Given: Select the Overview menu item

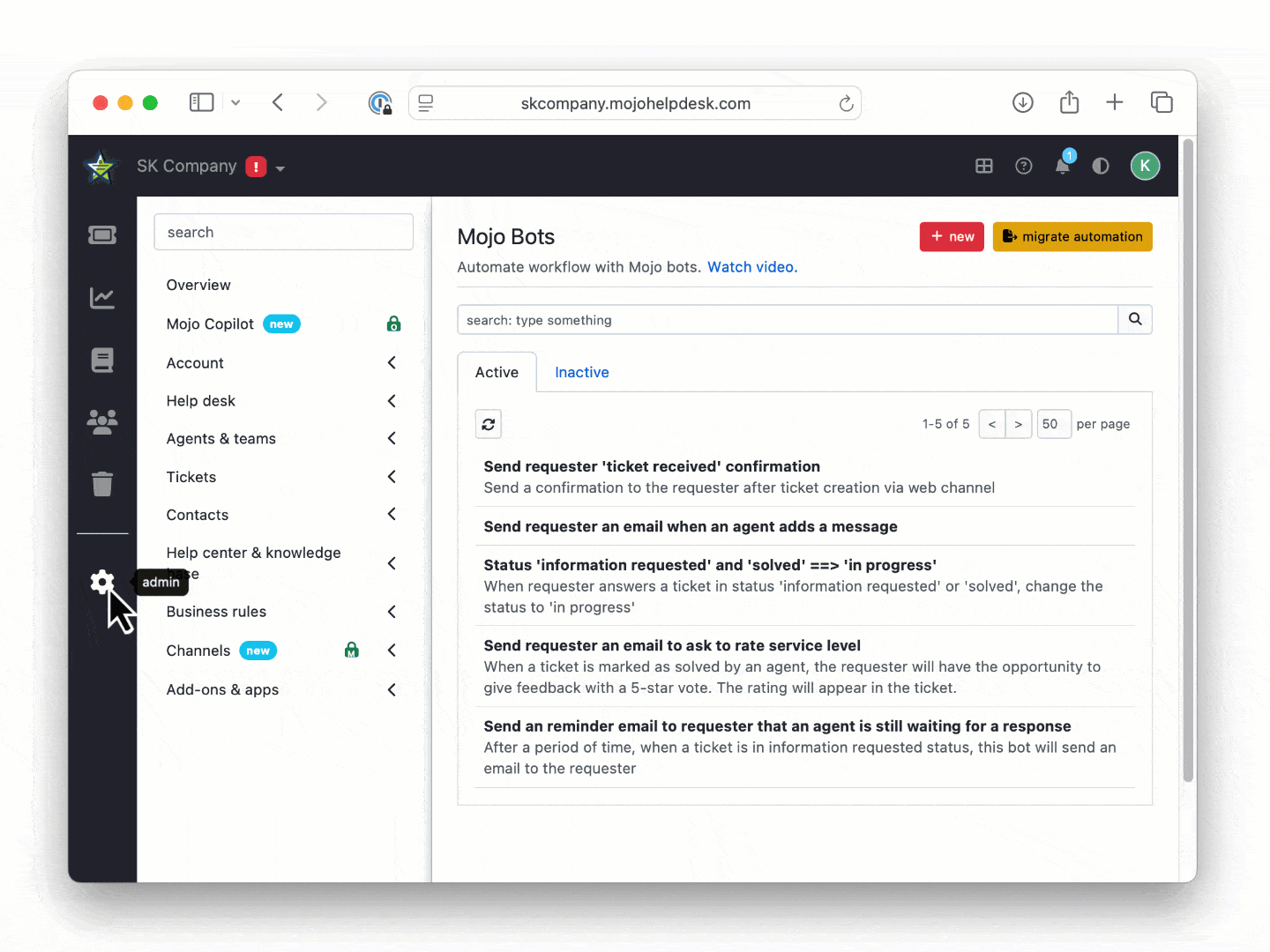Looking at the screenshot, I should point(198,285).
